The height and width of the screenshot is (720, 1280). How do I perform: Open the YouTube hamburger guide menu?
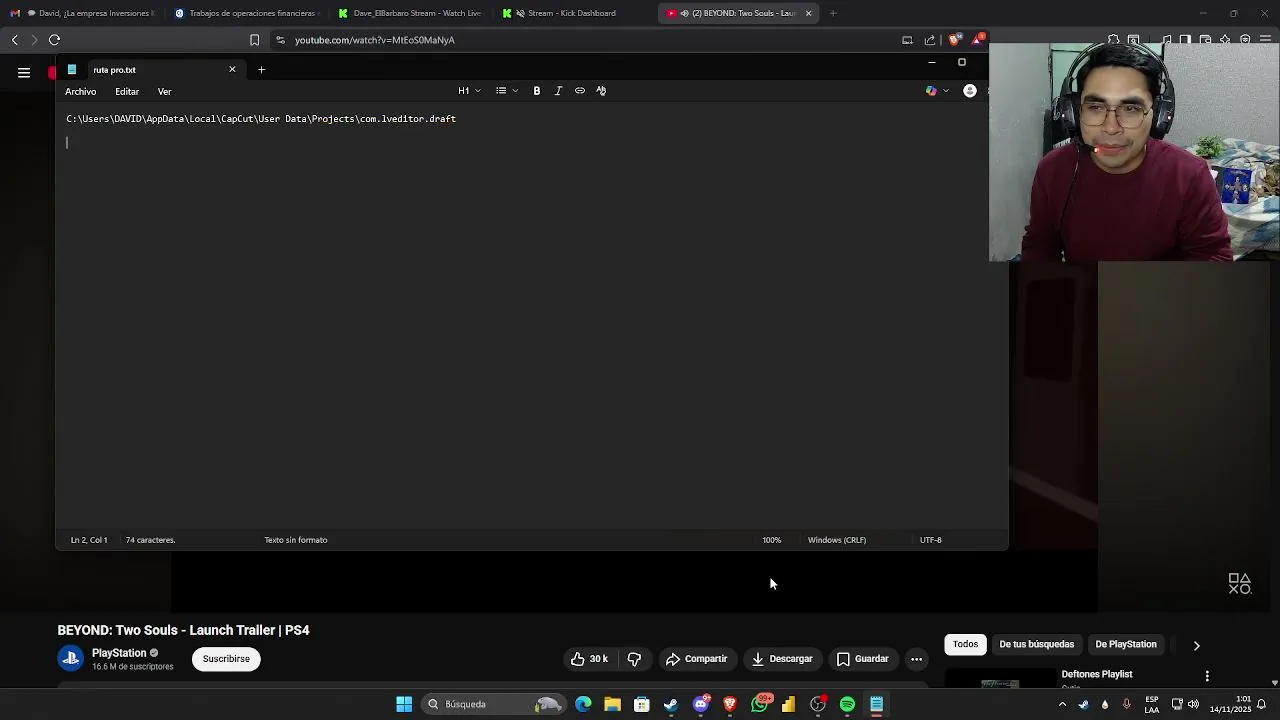coord(24,72)
